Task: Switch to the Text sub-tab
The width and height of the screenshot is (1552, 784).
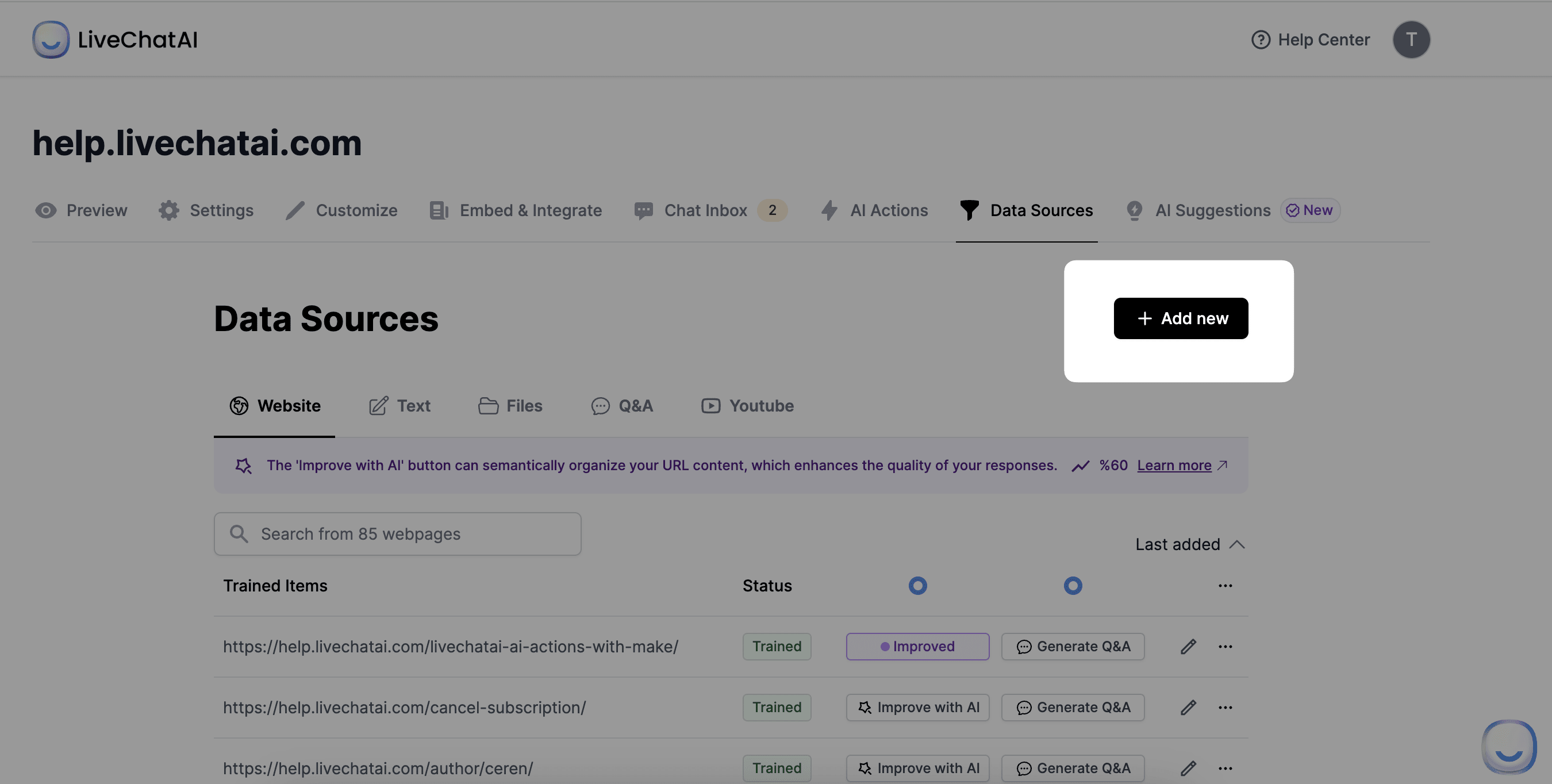Action: click(399, 406)
